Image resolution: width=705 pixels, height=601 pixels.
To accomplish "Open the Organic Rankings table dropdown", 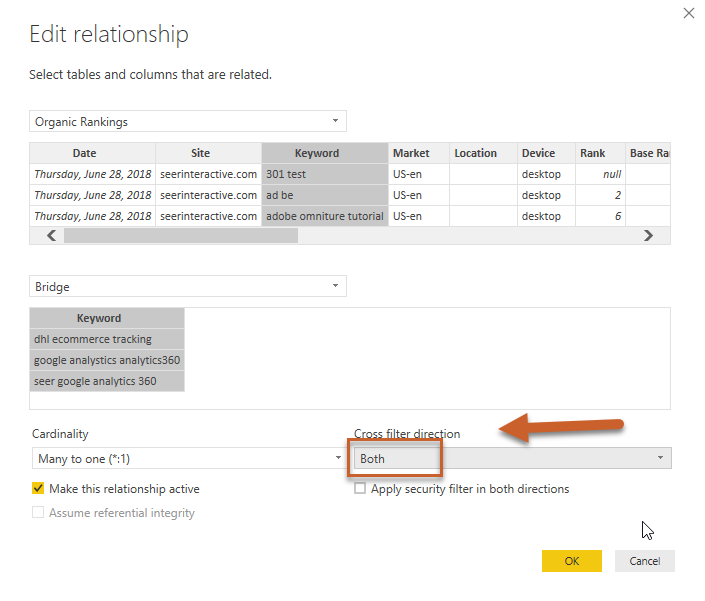I will [x=188, y=122].
